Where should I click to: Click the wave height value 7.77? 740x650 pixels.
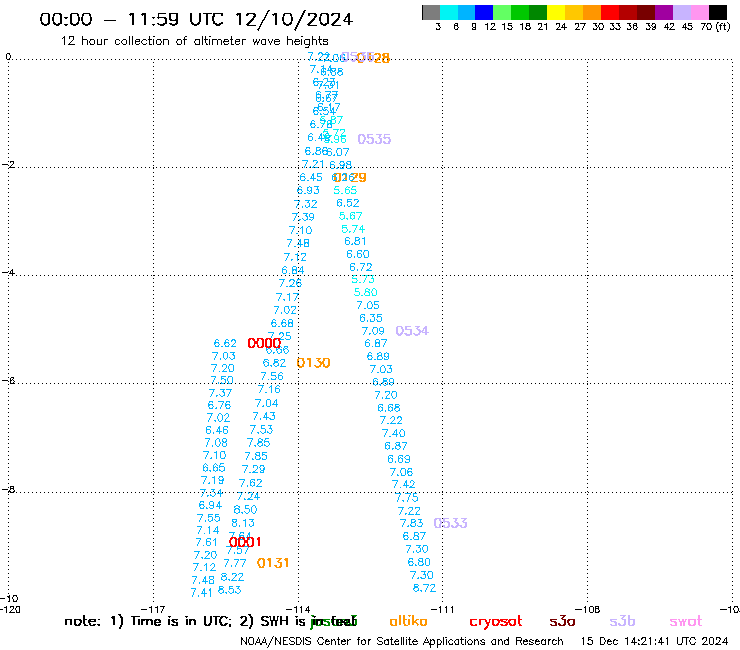[x=235, y=563]
